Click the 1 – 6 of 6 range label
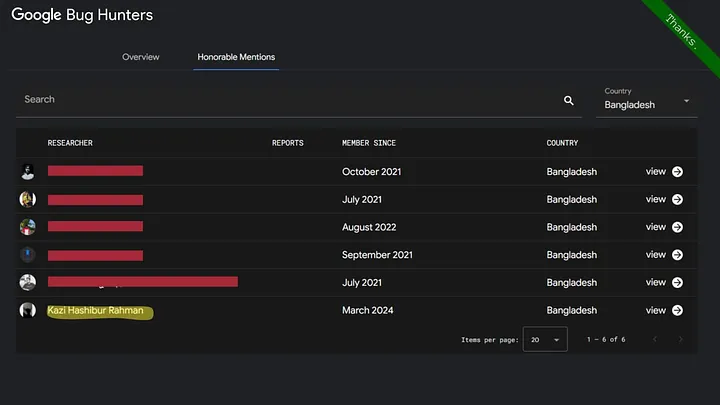The image size is (720, 405). 606,339
